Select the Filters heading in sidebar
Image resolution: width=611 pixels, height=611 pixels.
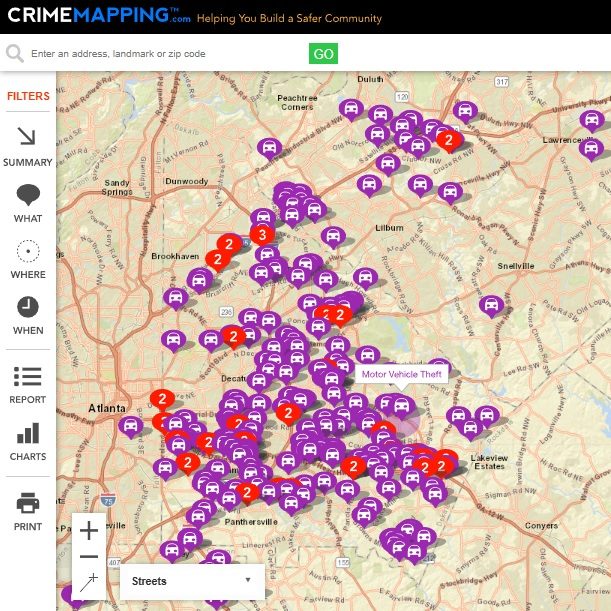click(28, 97)
